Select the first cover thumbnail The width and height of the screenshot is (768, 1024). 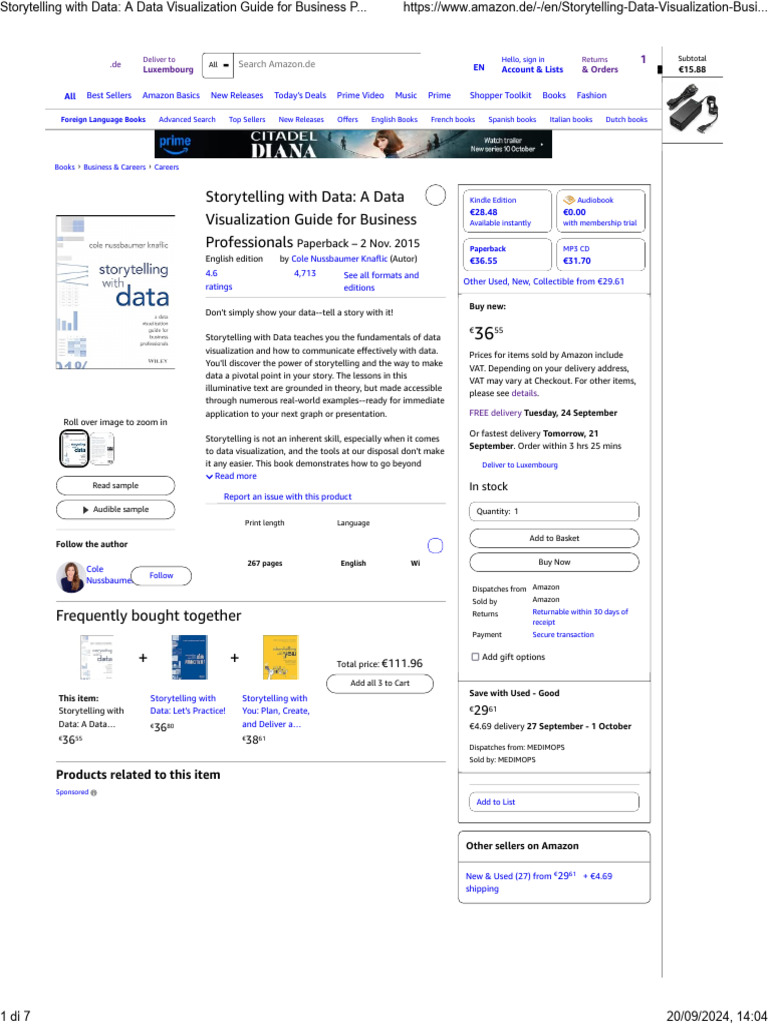point(74,449)
